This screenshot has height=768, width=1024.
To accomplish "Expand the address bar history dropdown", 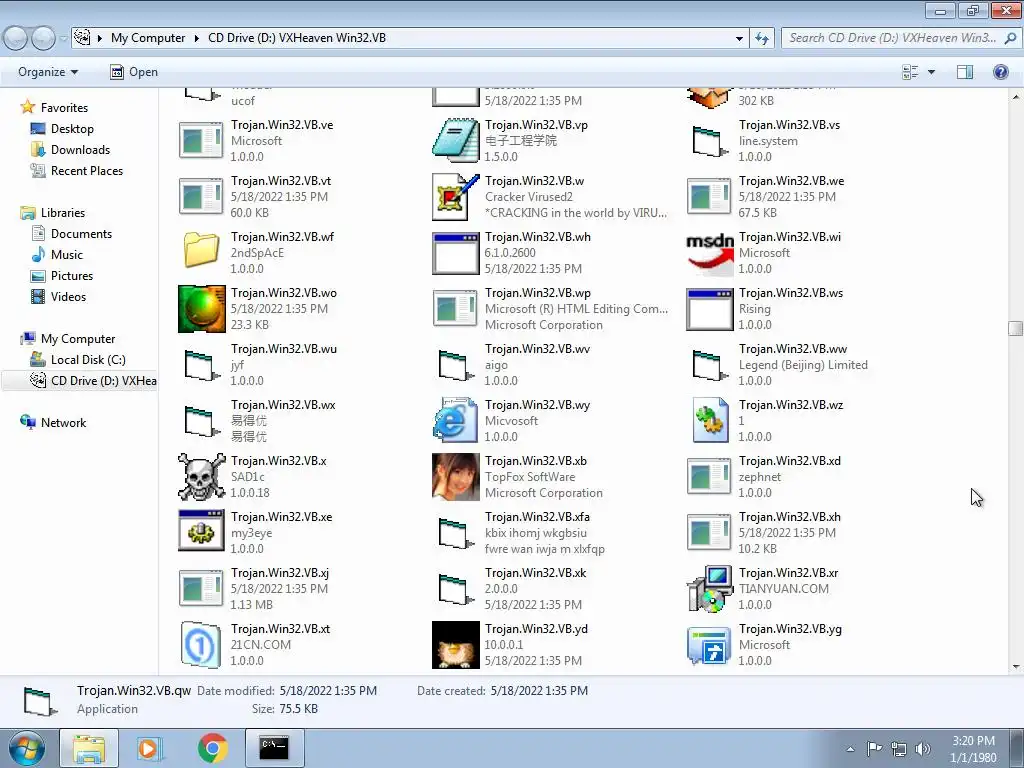I will click(739, 38).
